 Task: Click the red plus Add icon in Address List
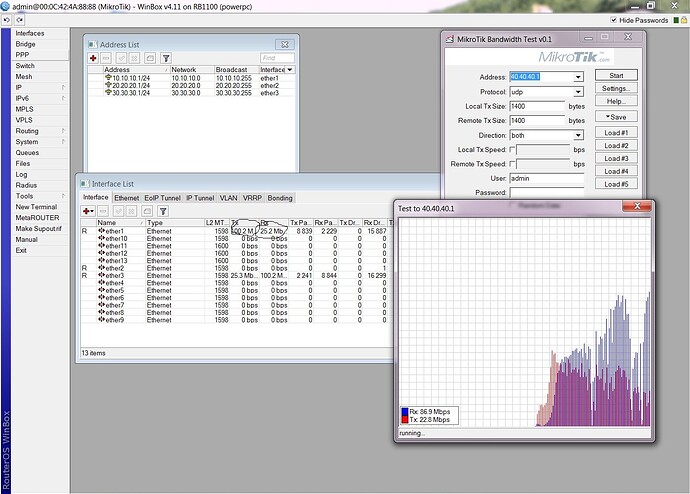pos(93,59)
